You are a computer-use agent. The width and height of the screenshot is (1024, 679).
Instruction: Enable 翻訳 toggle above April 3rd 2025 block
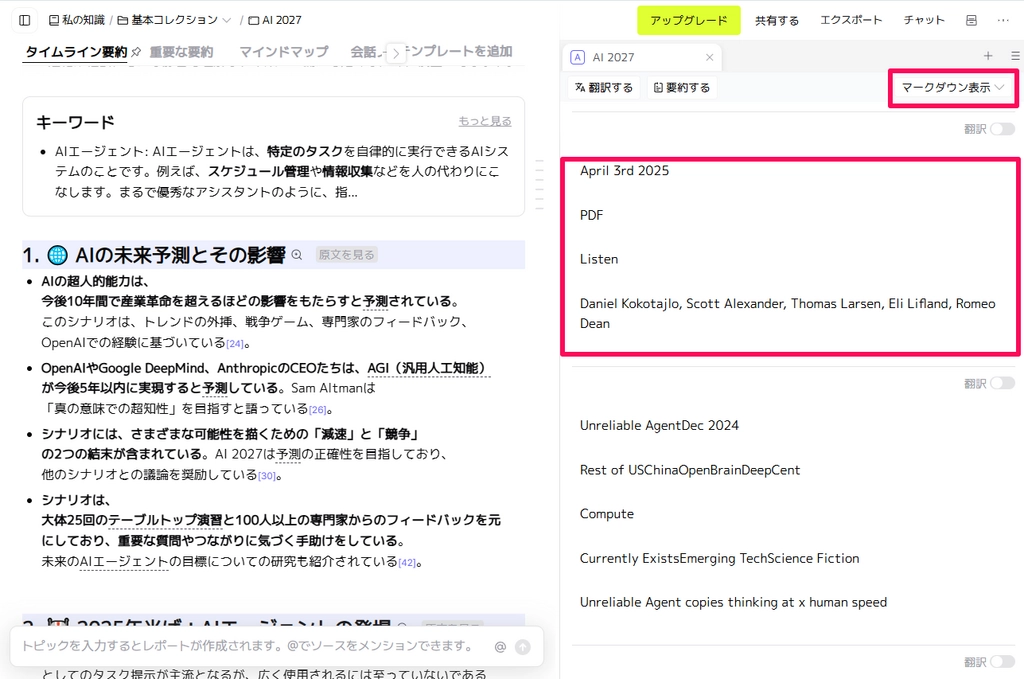coord(1001,129)
